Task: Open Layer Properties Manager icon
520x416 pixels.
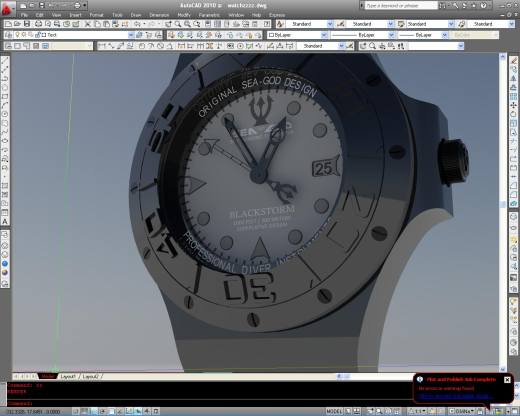Action: coord(9,35)
